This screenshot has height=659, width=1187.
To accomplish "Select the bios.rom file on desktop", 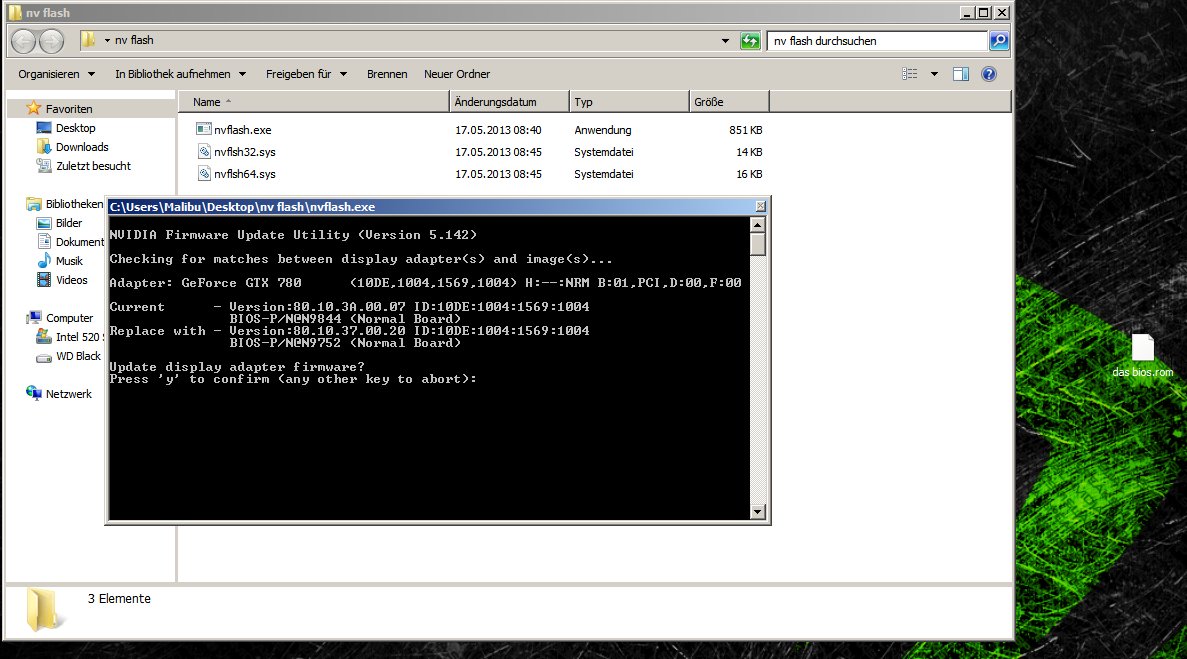I will tap(1142, 356).
